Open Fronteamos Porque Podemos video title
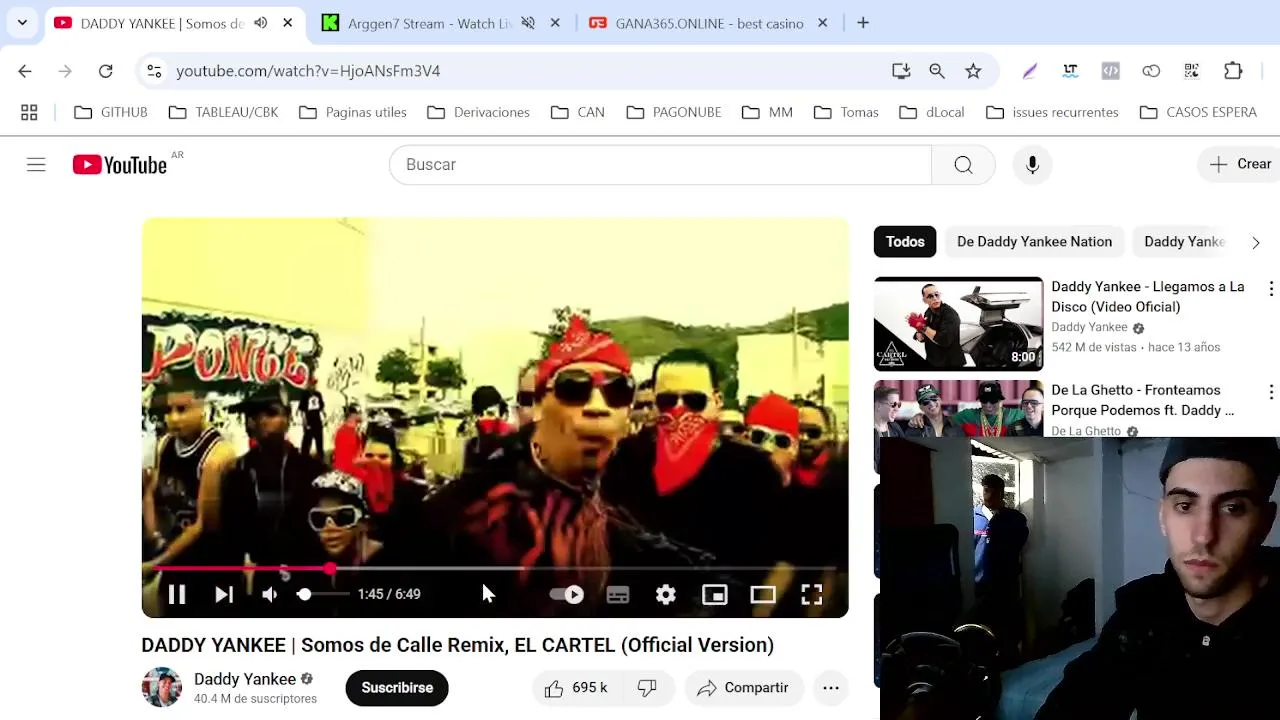This screenshot has height=720, width=1280. point(1143,400)
